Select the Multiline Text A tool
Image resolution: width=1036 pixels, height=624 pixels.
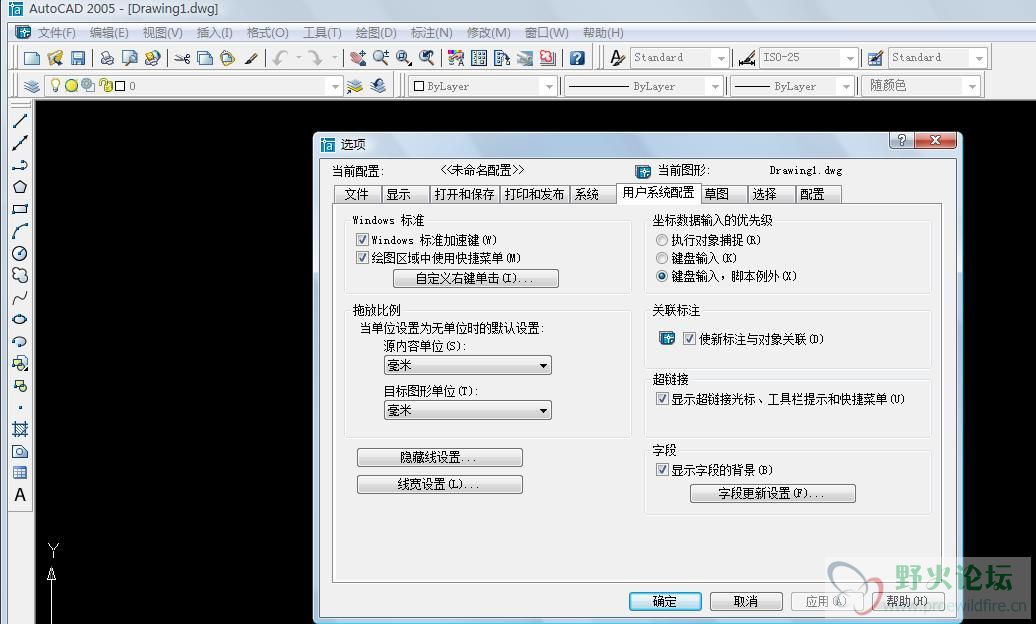tap(20, 495)
